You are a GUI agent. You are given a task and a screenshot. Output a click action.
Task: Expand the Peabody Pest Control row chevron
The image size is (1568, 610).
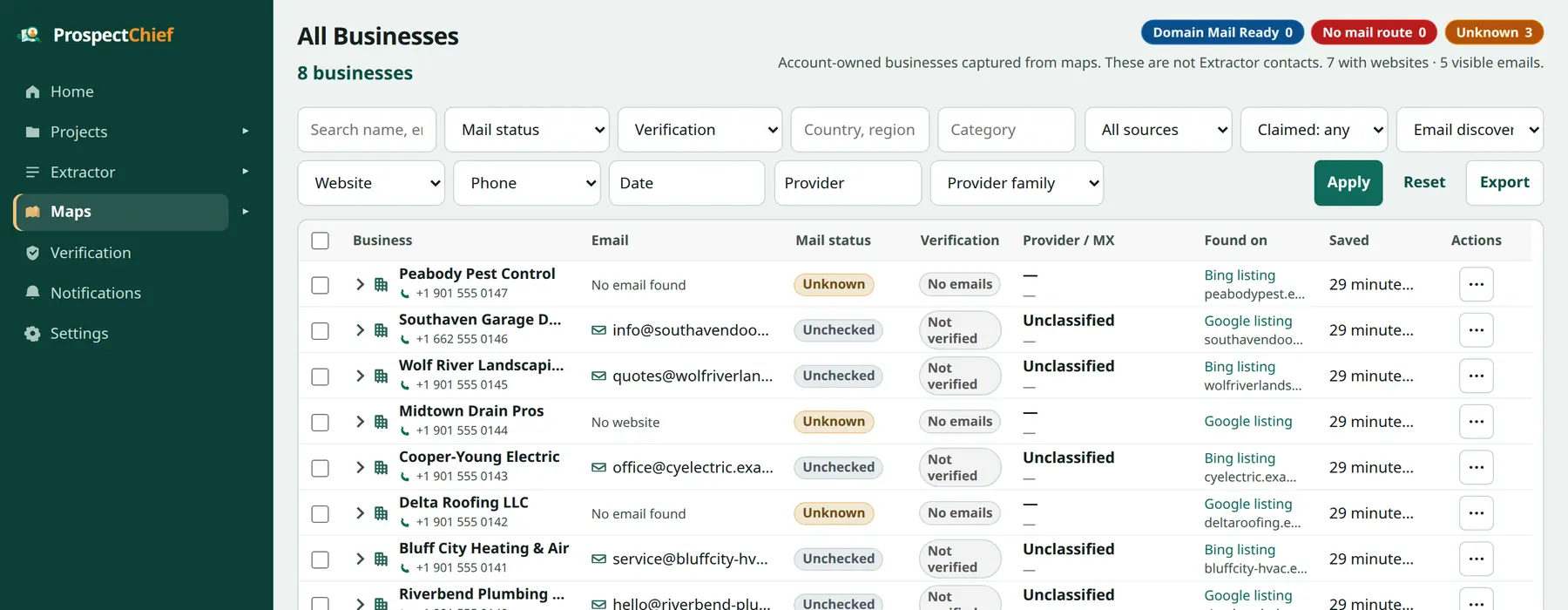click(360, 284)
